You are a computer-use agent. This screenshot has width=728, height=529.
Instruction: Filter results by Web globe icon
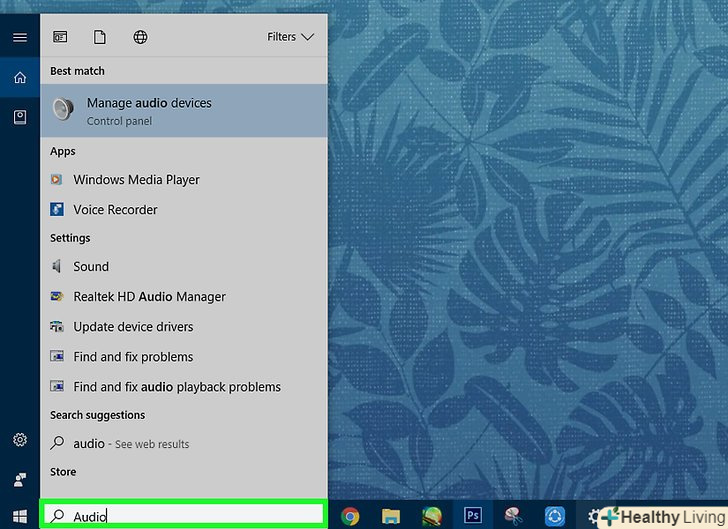pyautogui.click(x=140, y=37)
